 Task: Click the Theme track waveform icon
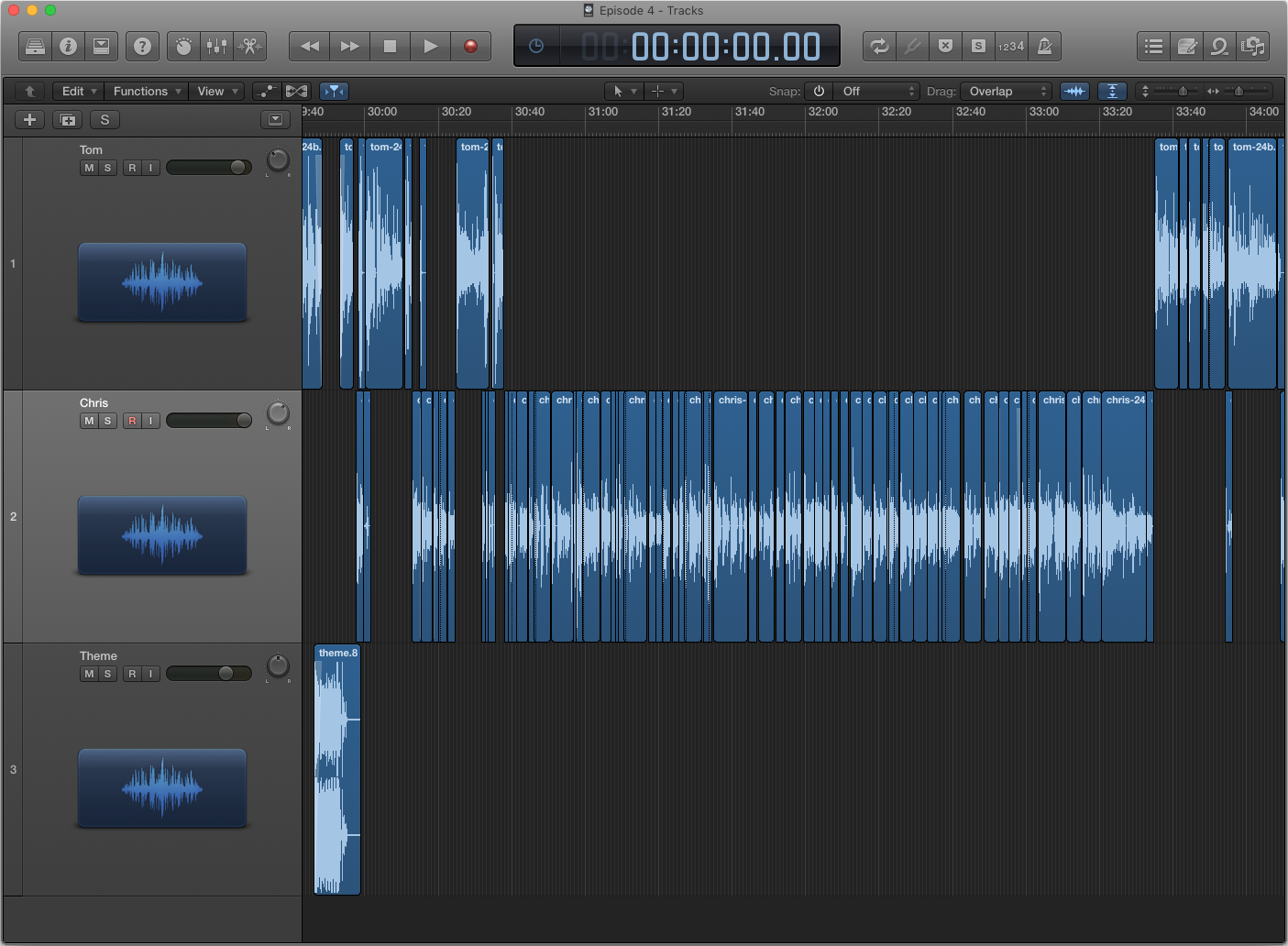click(162, 788)
